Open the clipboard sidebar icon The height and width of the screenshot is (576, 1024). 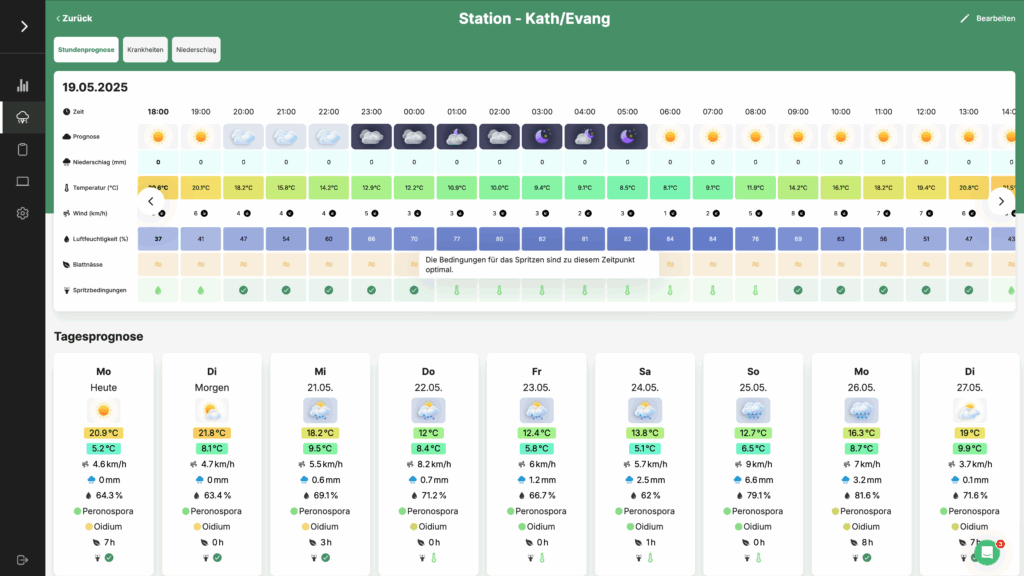23,150
